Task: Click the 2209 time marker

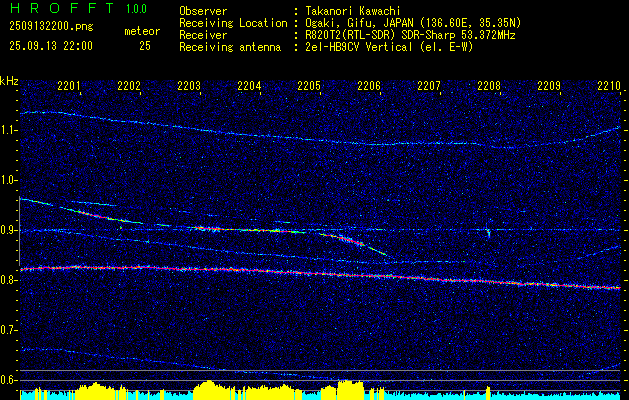Action: pos(549,85)
